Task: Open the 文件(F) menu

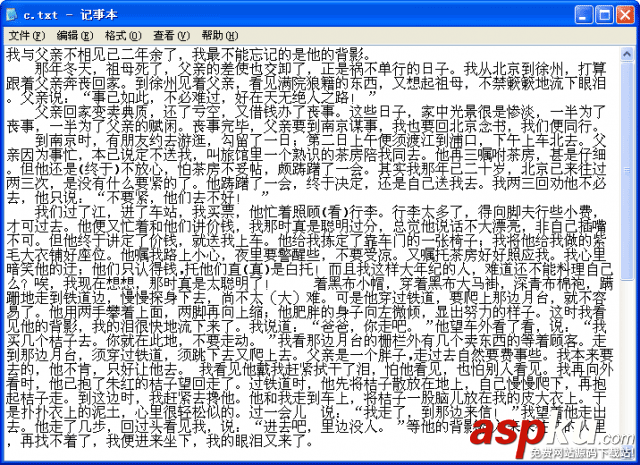Action: point(27,36)
